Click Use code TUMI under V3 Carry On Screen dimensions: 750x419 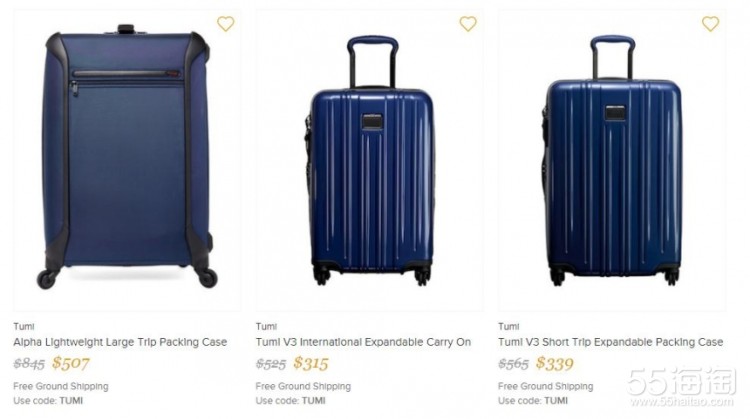point(290,400)
